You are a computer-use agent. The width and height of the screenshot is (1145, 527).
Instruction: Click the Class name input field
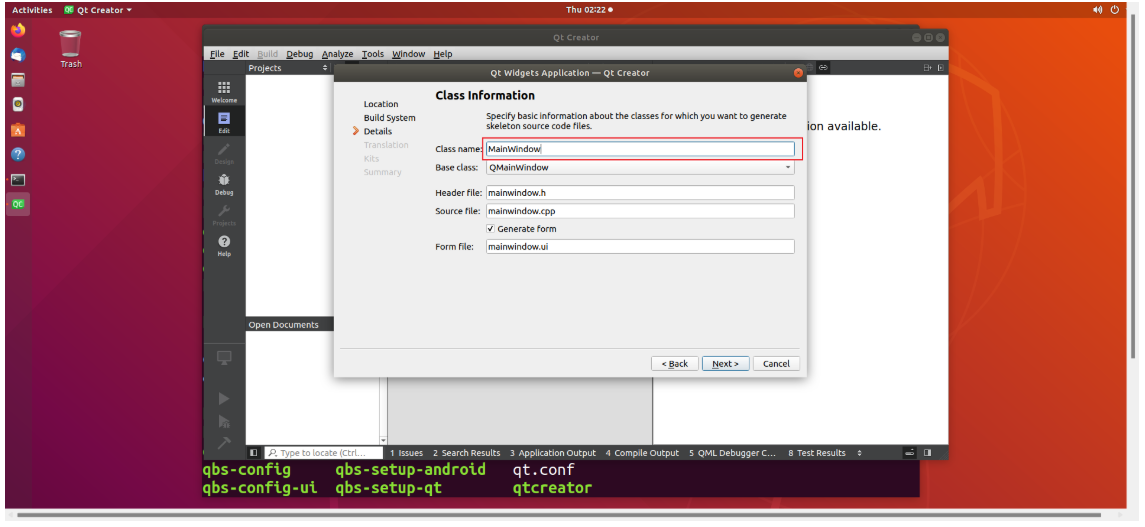point(640,149)
